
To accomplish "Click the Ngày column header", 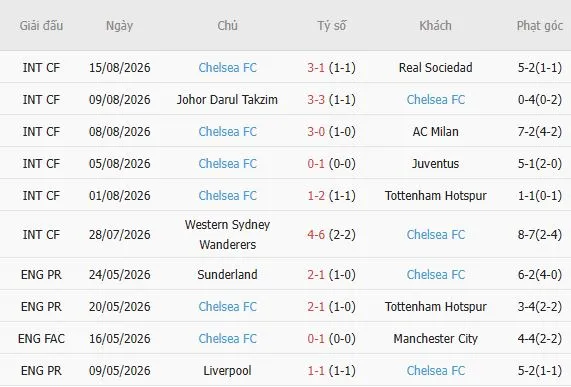I will coord(119,26).
